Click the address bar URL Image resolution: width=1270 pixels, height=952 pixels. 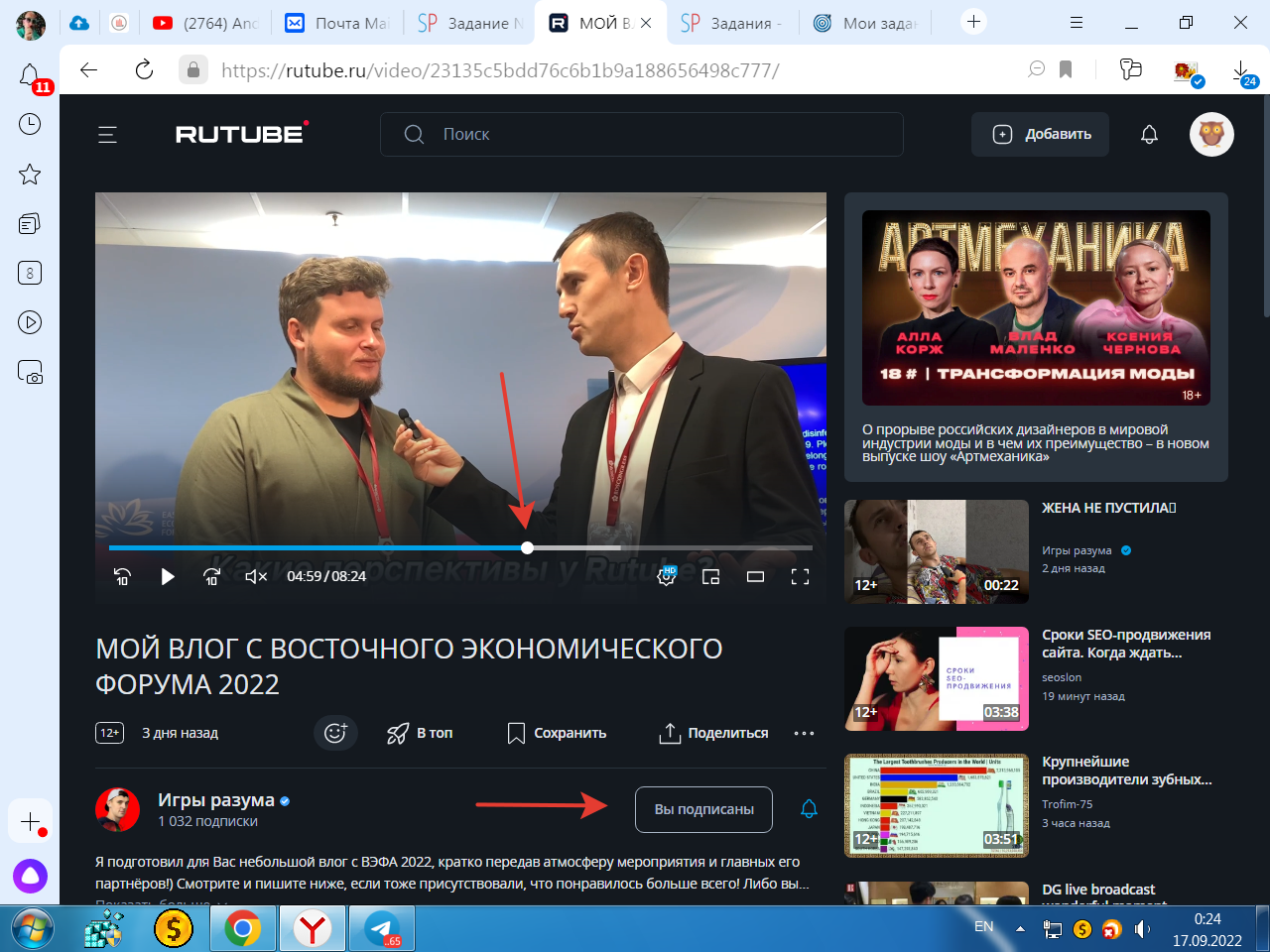coord(500,70)
